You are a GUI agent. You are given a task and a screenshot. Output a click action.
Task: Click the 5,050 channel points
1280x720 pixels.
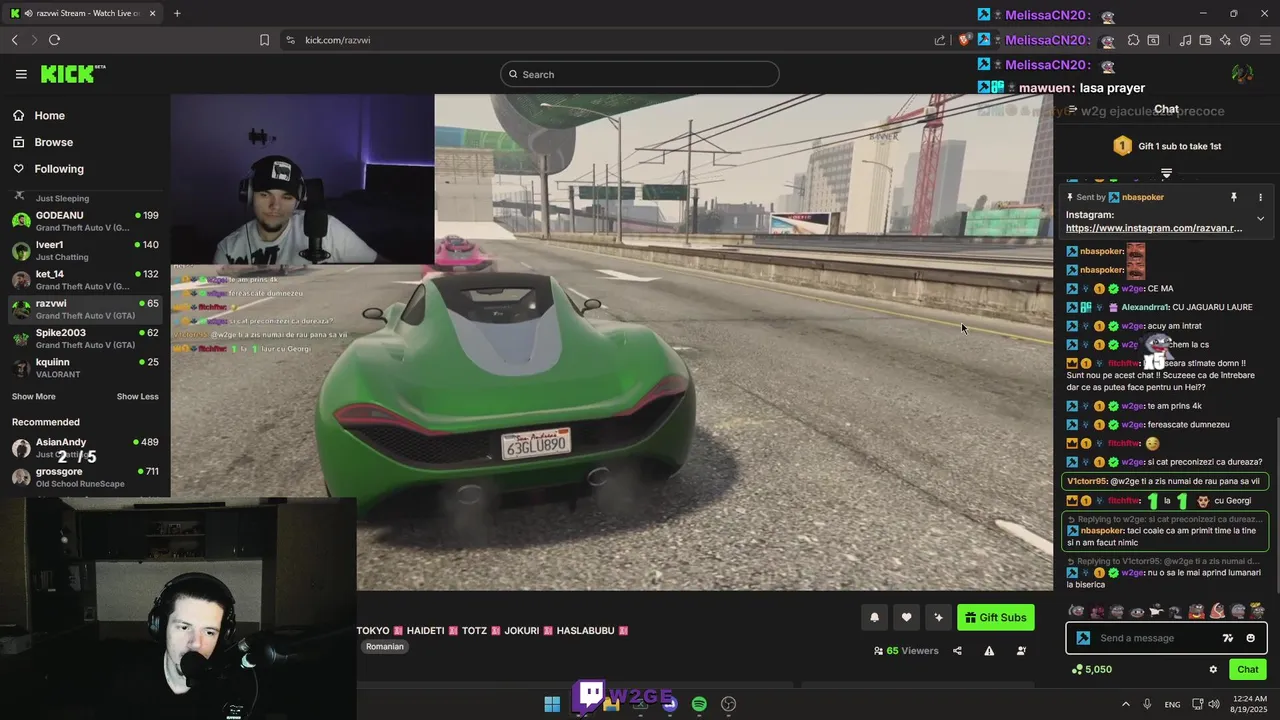point(1092,670)
